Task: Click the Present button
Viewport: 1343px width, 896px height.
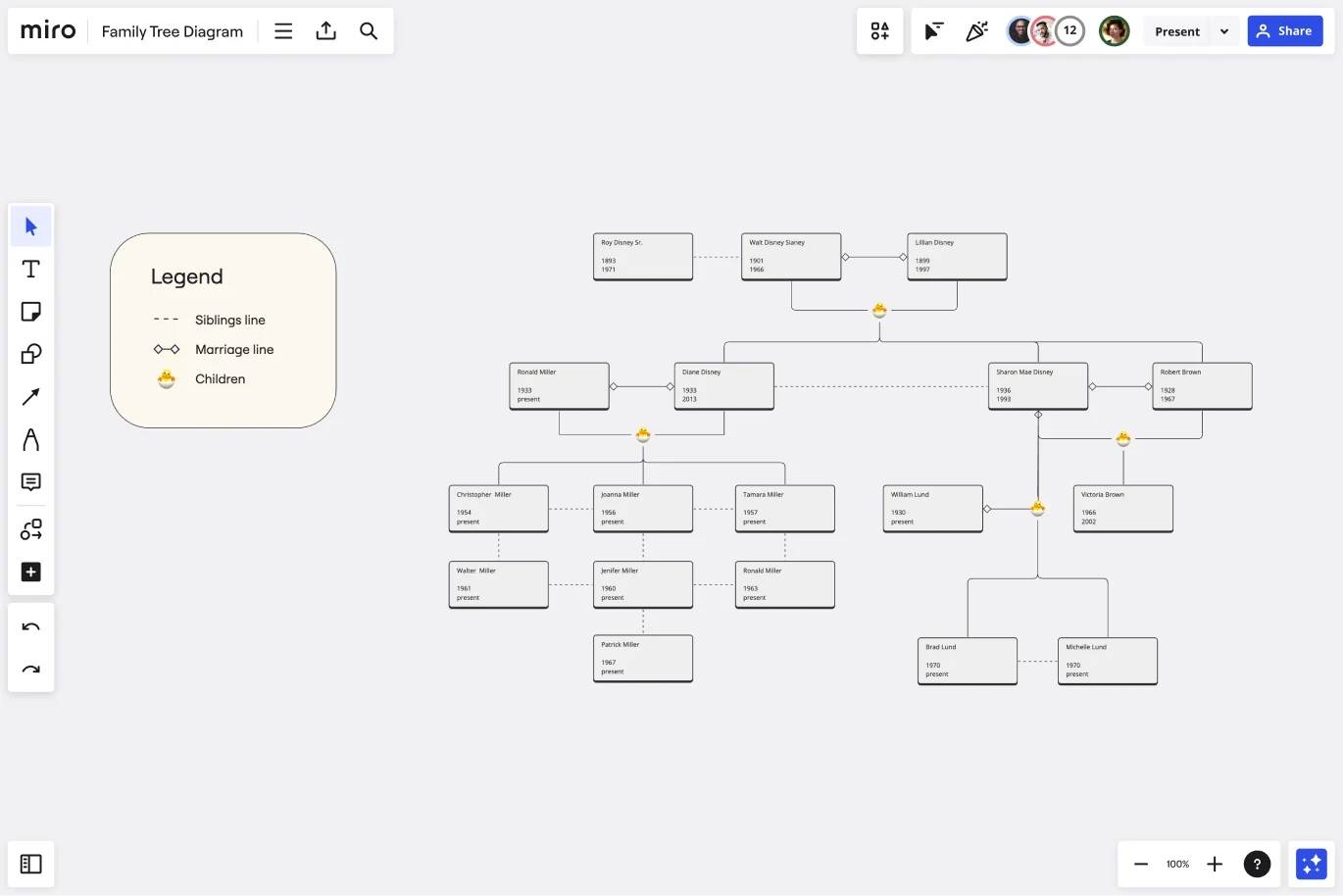Action: coord(1177,31)
